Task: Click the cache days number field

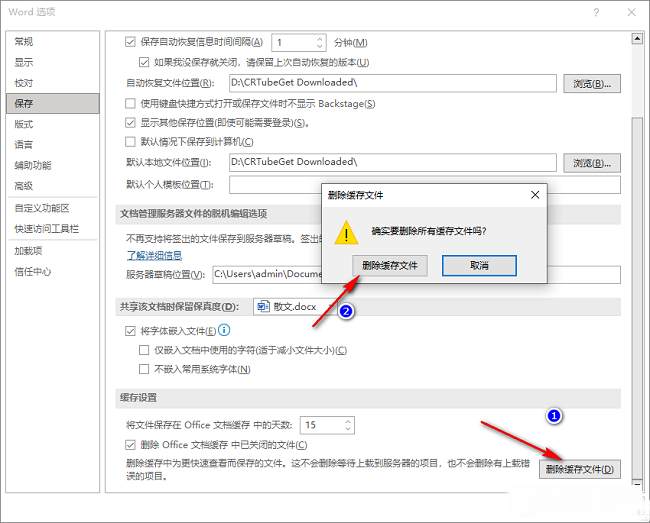Action: 322,425
